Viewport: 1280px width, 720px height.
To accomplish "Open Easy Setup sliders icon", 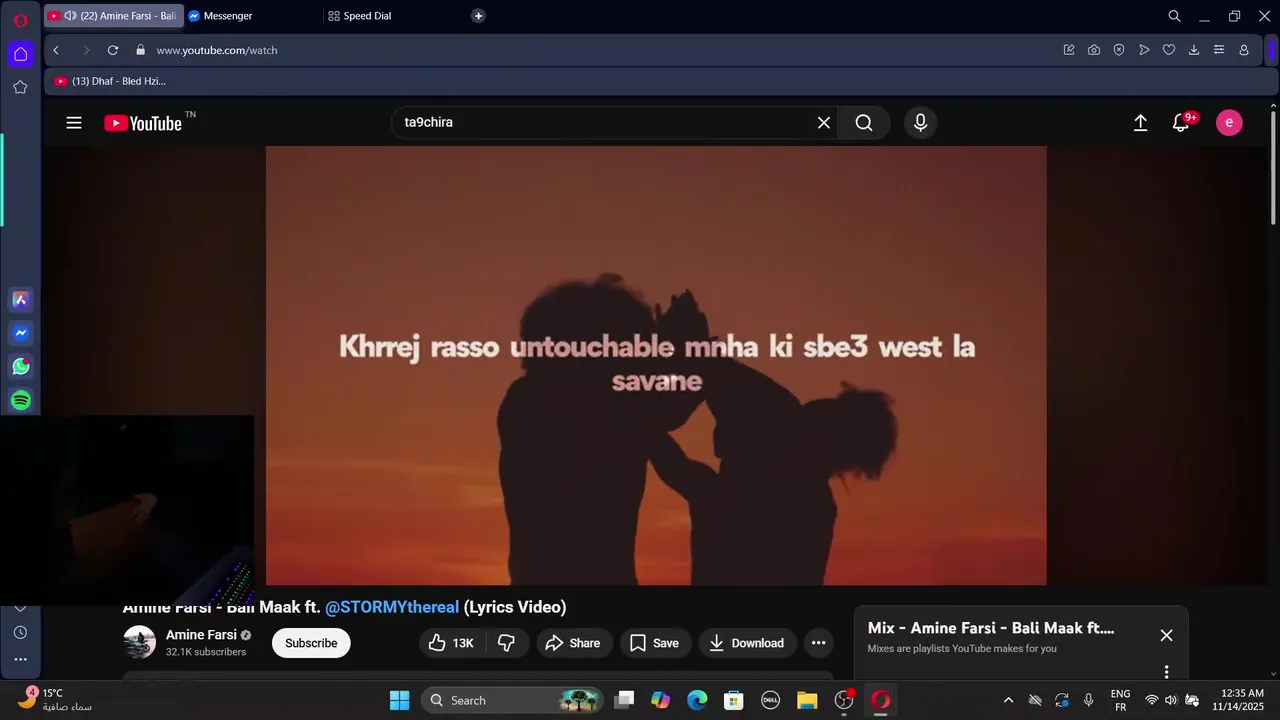I will (x=1219, y=50).
